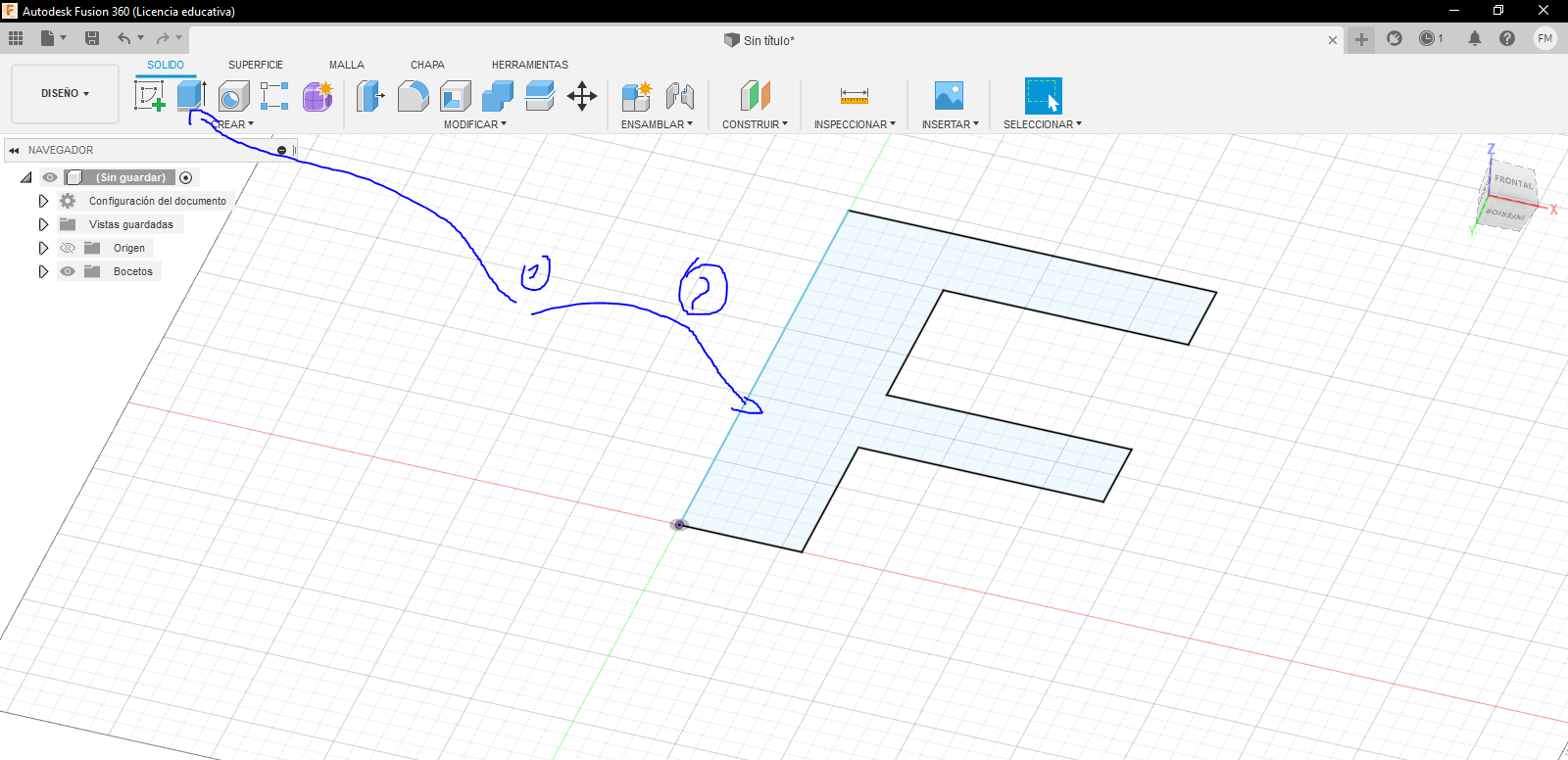Screen dimensions: 1568x760
Task: Select the Press Pull tool
Action: coord(370,96)
